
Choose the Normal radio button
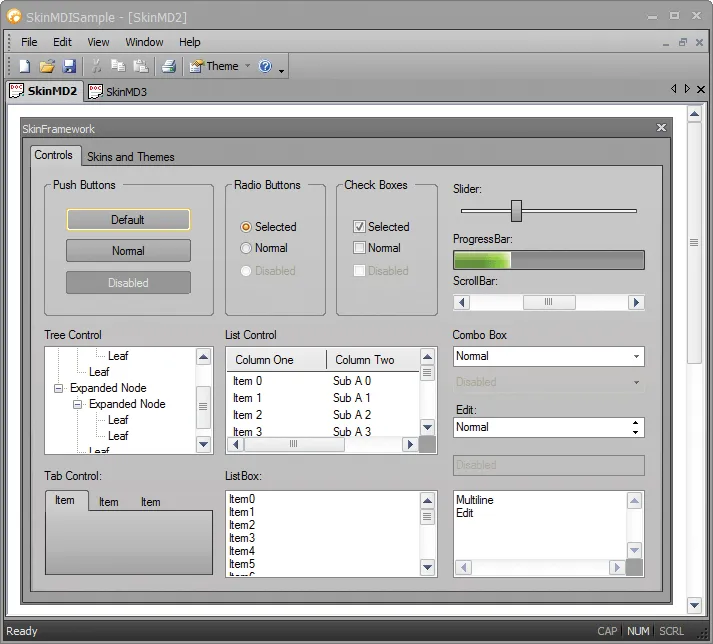pos(264,248)
